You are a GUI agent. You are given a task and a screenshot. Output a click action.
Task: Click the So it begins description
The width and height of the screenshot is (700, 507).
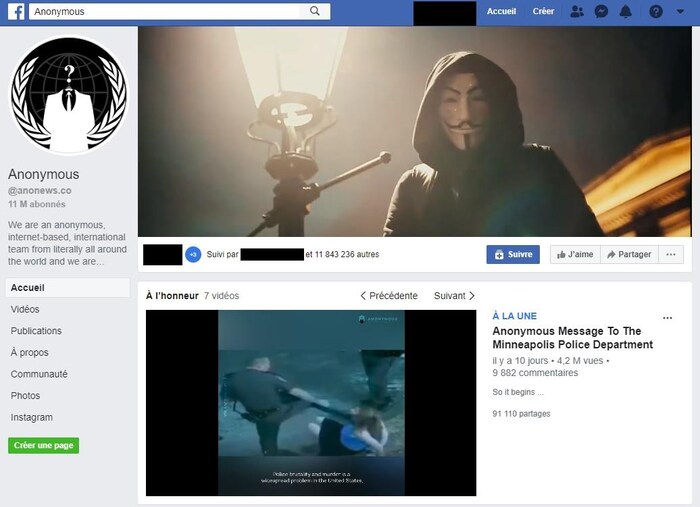coord(518,392)
